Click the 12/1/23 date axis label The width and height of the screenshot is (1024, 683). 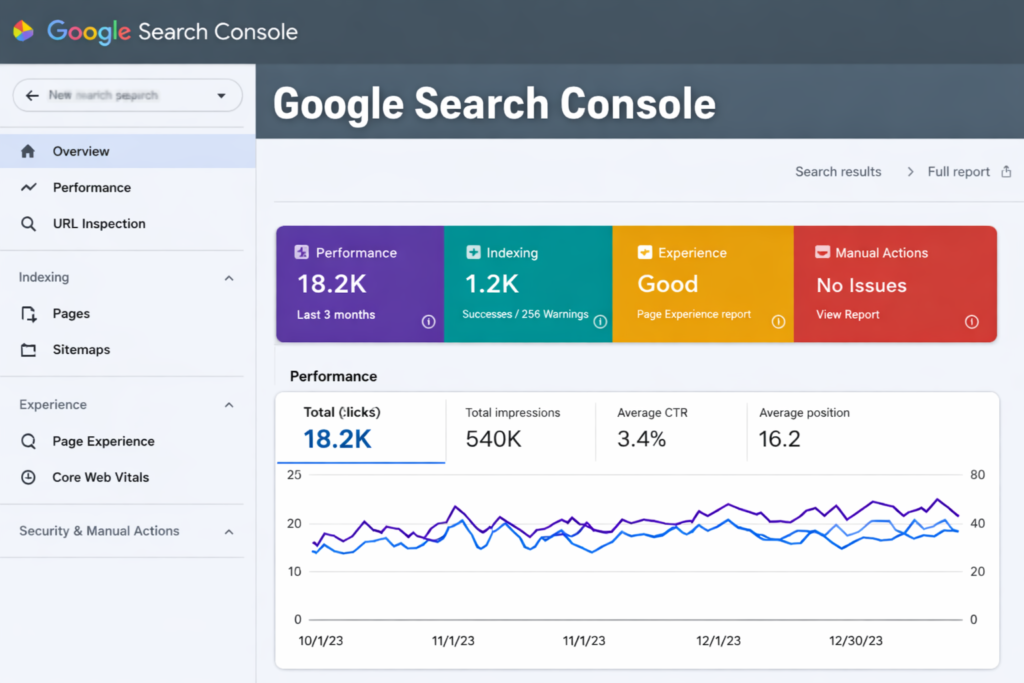[x=718, y=641]
